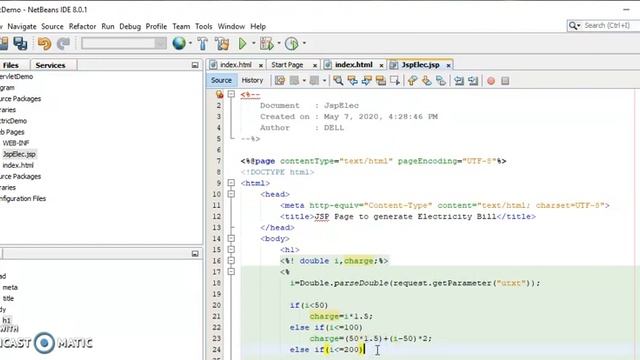Viewport: 640px width, 360px height.
Task: Open the Team menu
Action: 181,26
